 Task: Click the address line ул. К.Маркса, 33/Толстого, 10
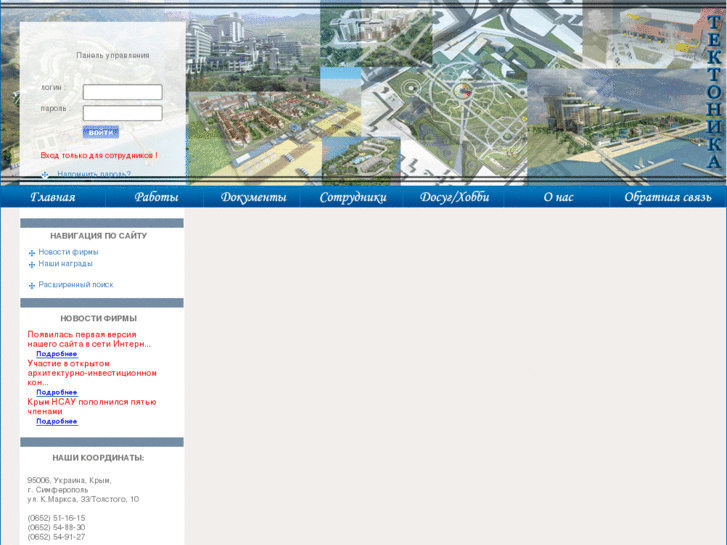click(83, 499)
